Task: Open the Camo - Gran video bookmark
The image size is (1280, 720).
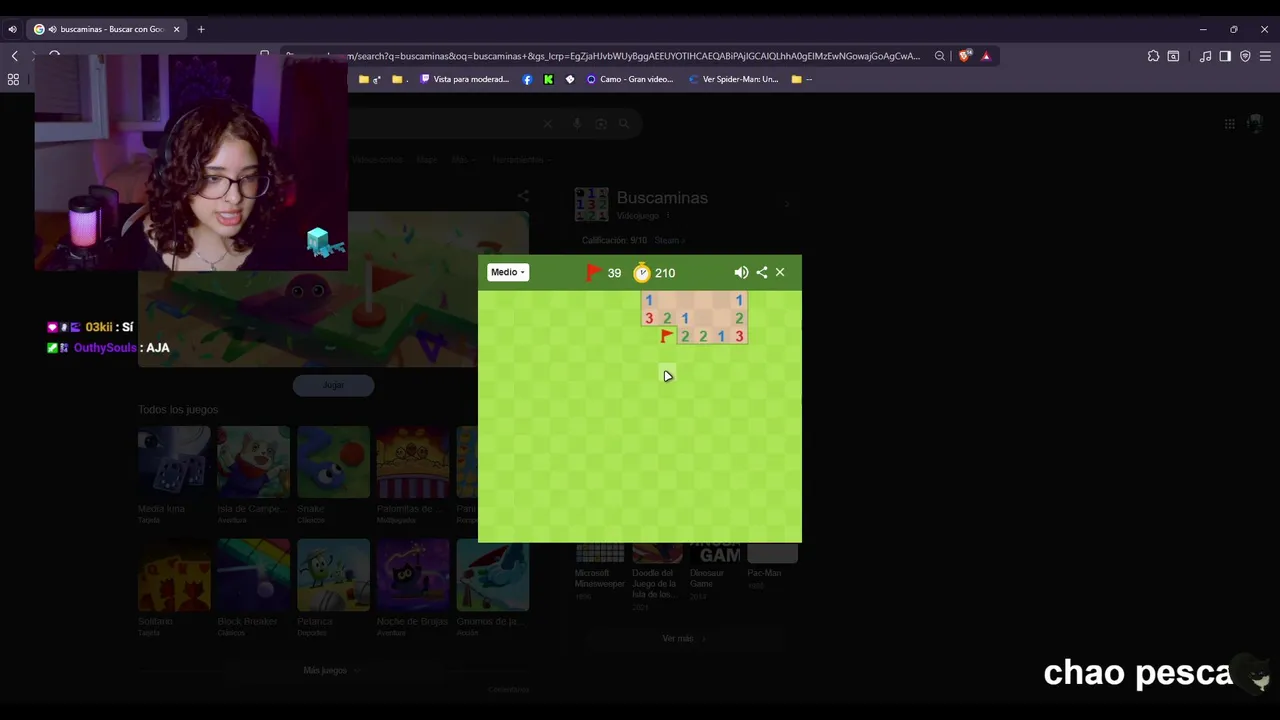Action: 630,79
